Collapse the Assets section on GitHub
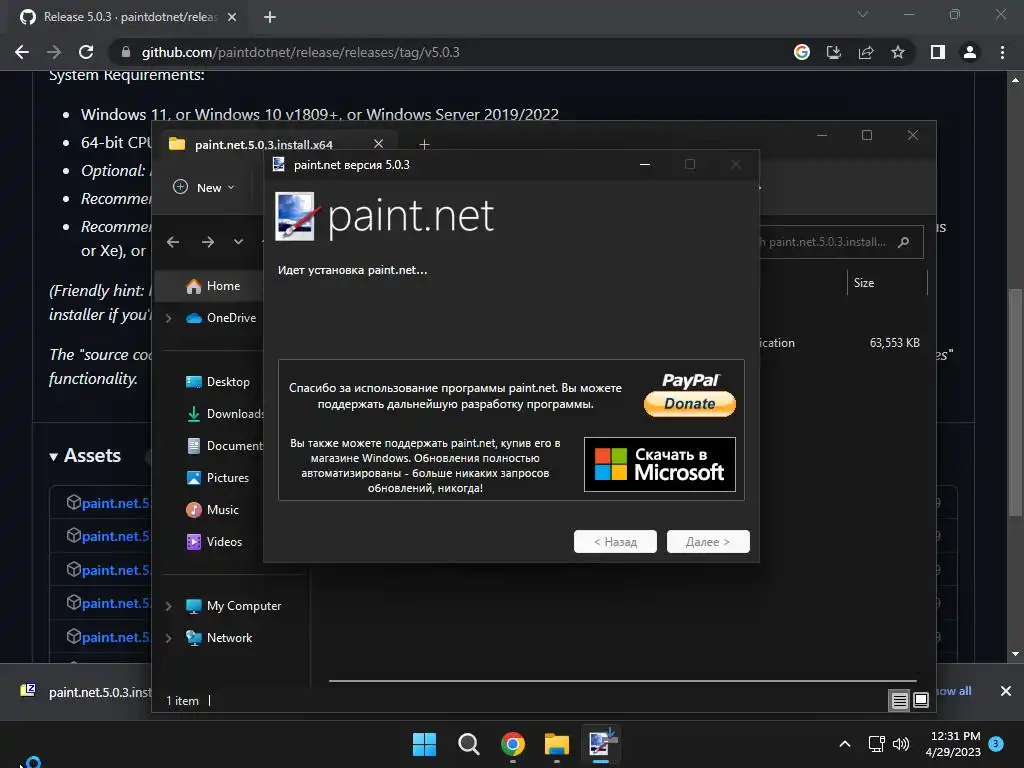 click(x=86, y=456)
